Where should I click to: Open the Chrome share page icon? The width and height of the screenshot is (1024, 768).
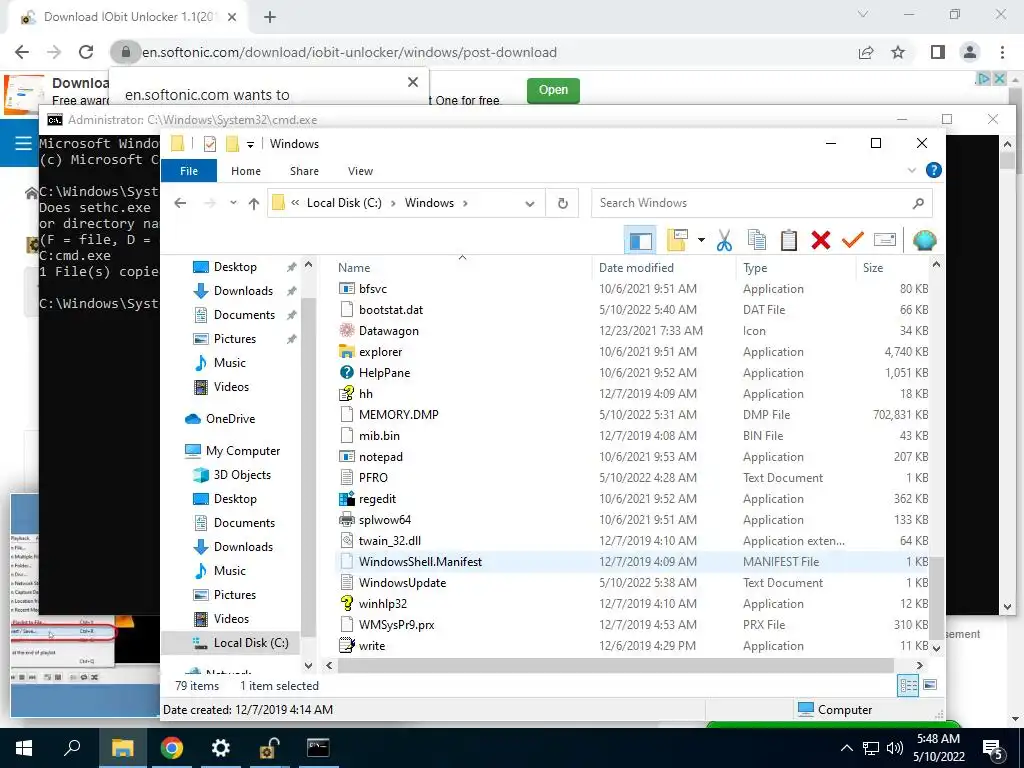866,52
